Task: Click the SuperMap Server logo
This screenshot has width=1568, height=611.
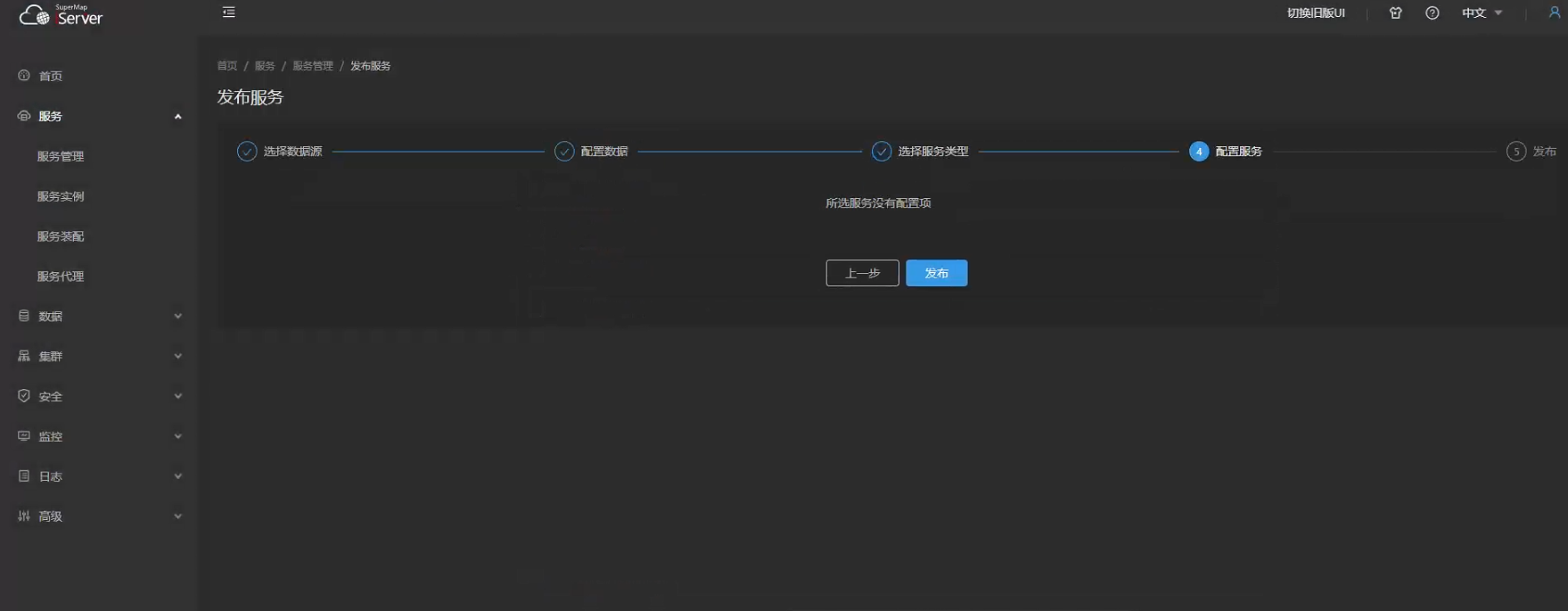Action: coord(61,14)
